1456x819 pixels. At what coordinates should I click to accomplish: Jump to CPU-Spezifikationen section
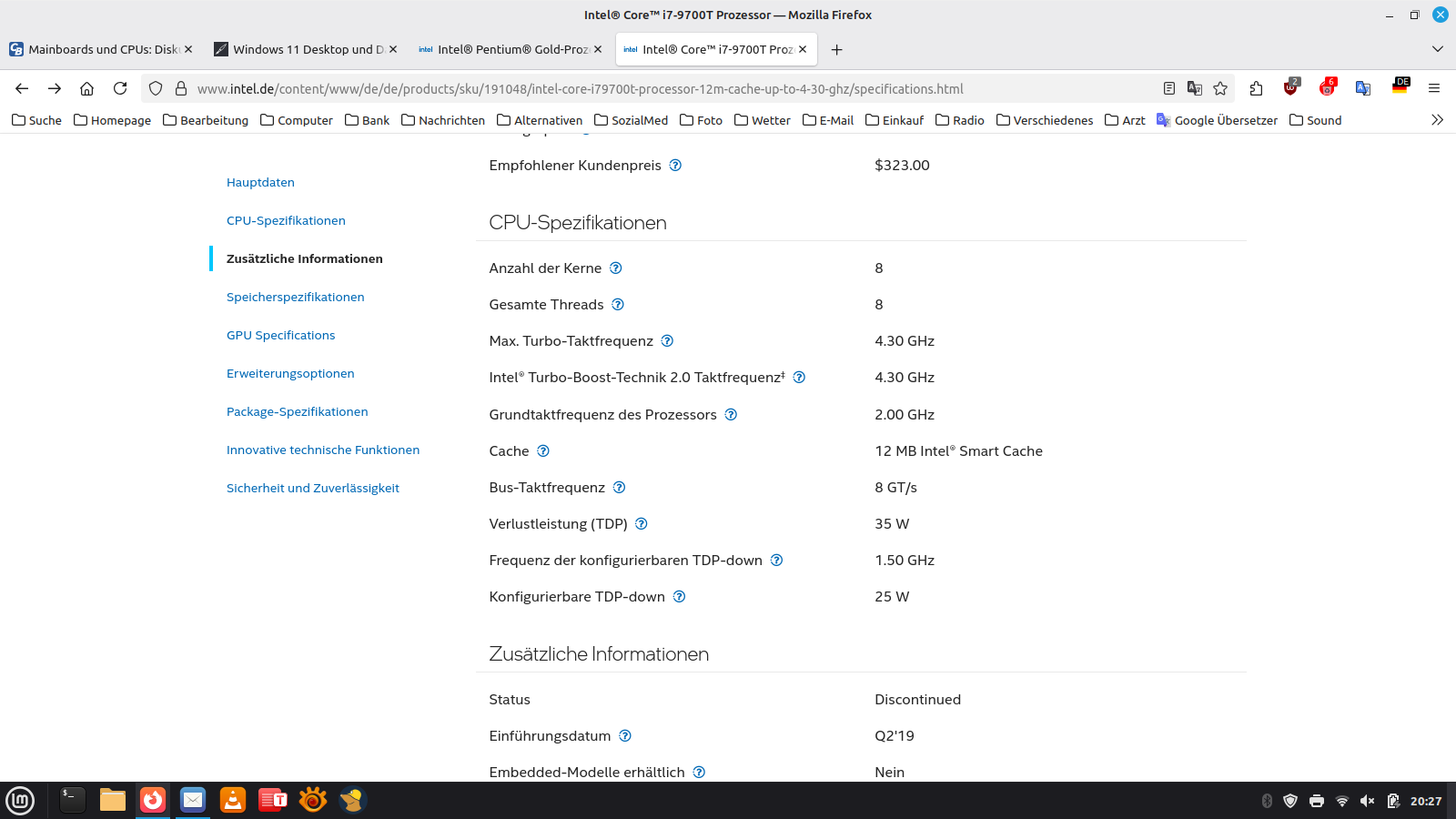[x=286, y=220]
